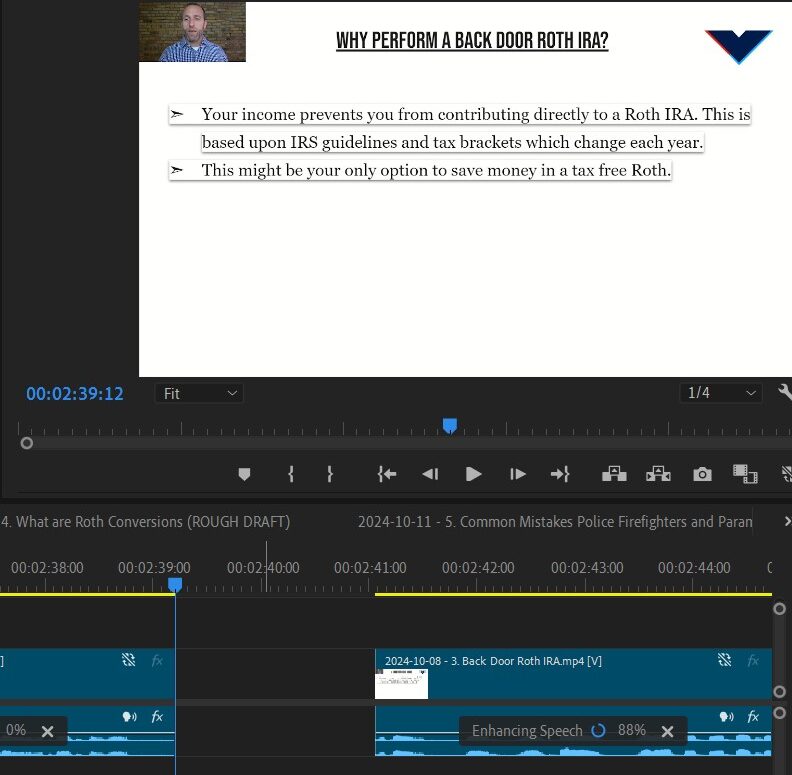Screen dimensions: 792x775
Task: Open the 1/4 playback resolution dropdown
Action: point(721,393)
